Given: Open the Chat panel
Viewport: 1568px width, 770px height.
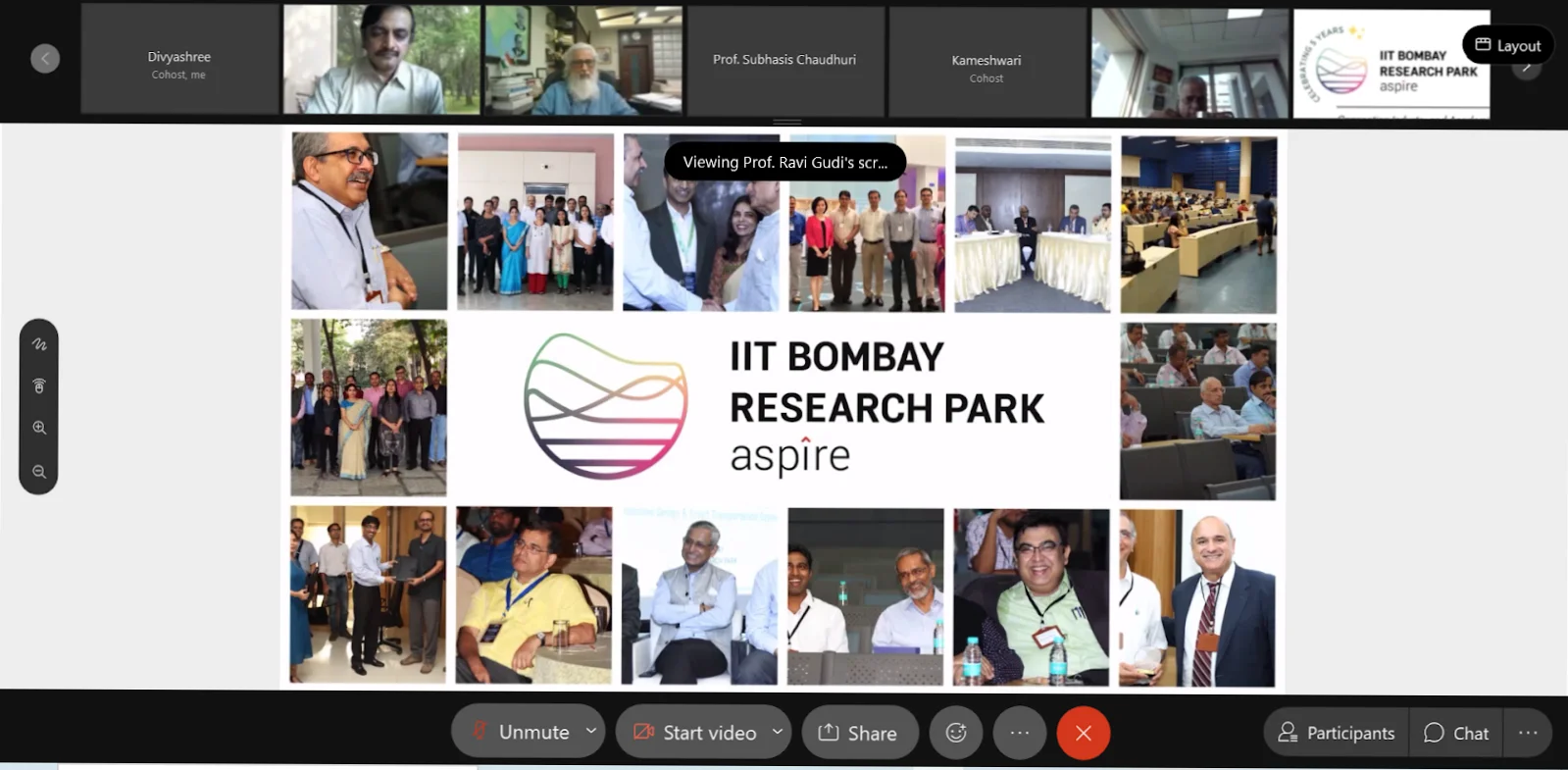Looking at the screenshot, I should pyautogui.click(x=1456, y=733).
